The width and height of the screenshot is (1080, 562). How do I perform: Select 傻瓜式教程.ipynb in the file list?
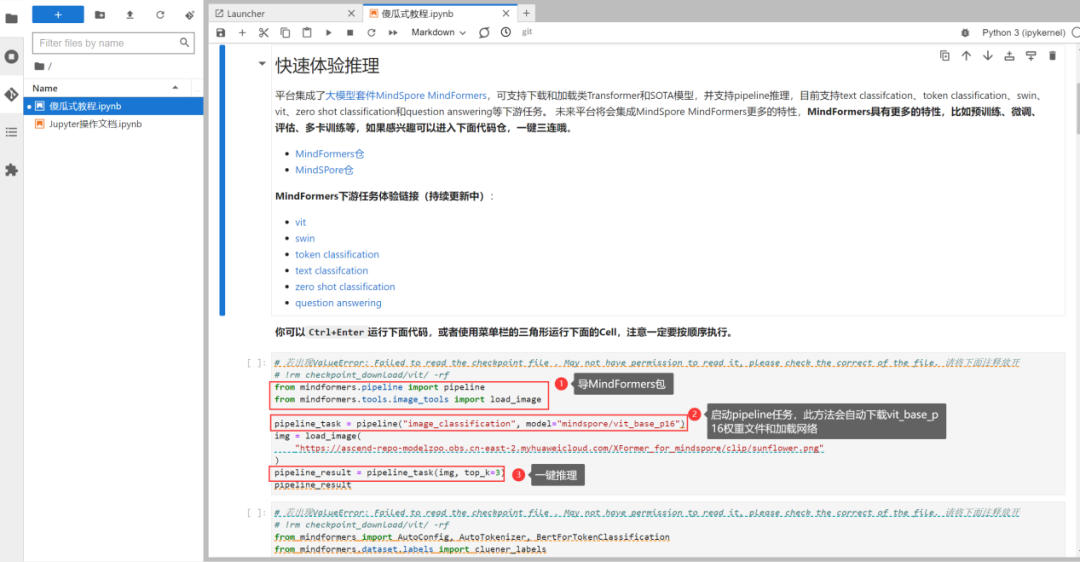pos(114,106)
